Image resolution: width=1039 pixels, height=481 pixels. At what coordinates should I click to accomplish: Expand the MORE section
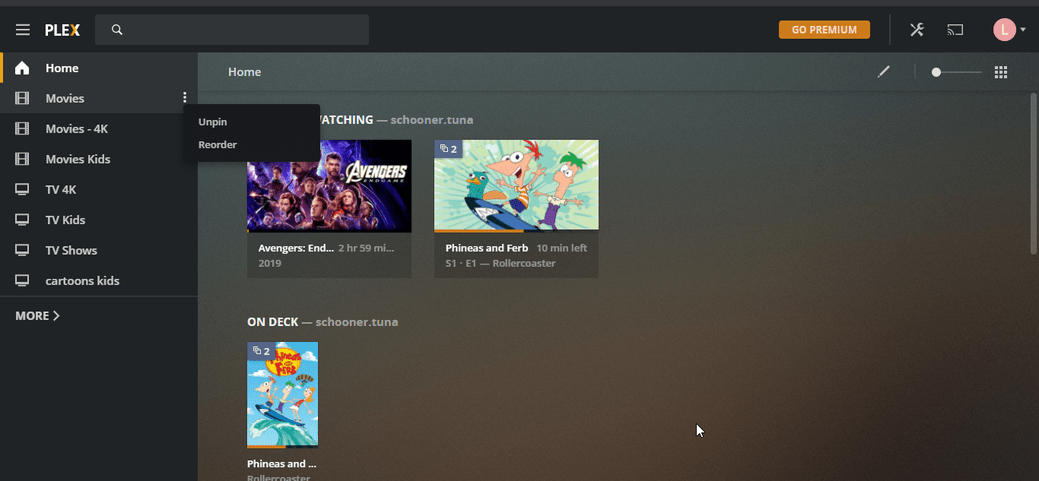coord(37,316)
